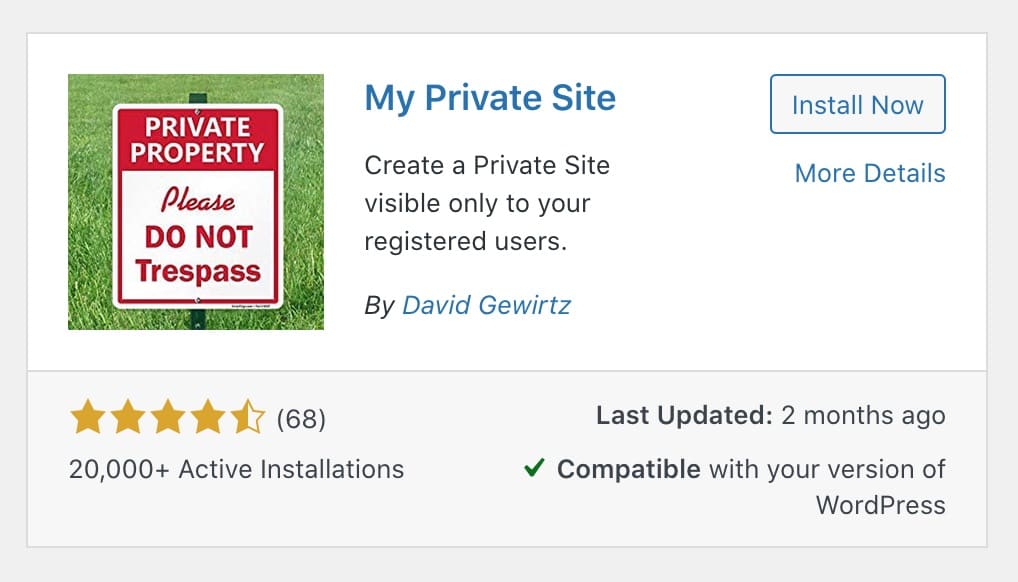Click the second gold rating star
This screenshot has height=582, width=1018.
click(128, 417)
